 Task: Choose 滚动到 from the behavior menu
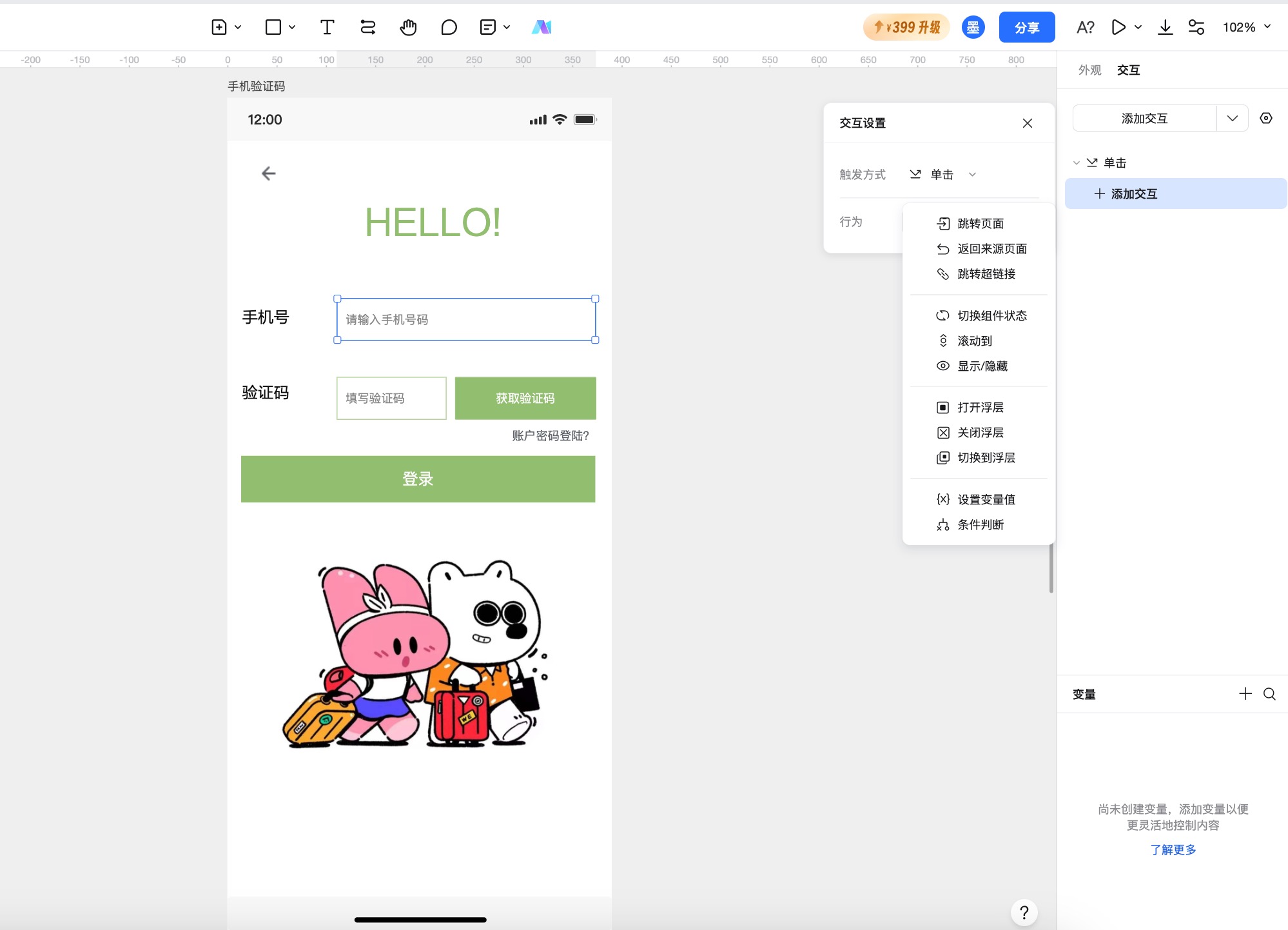point(979,341)
